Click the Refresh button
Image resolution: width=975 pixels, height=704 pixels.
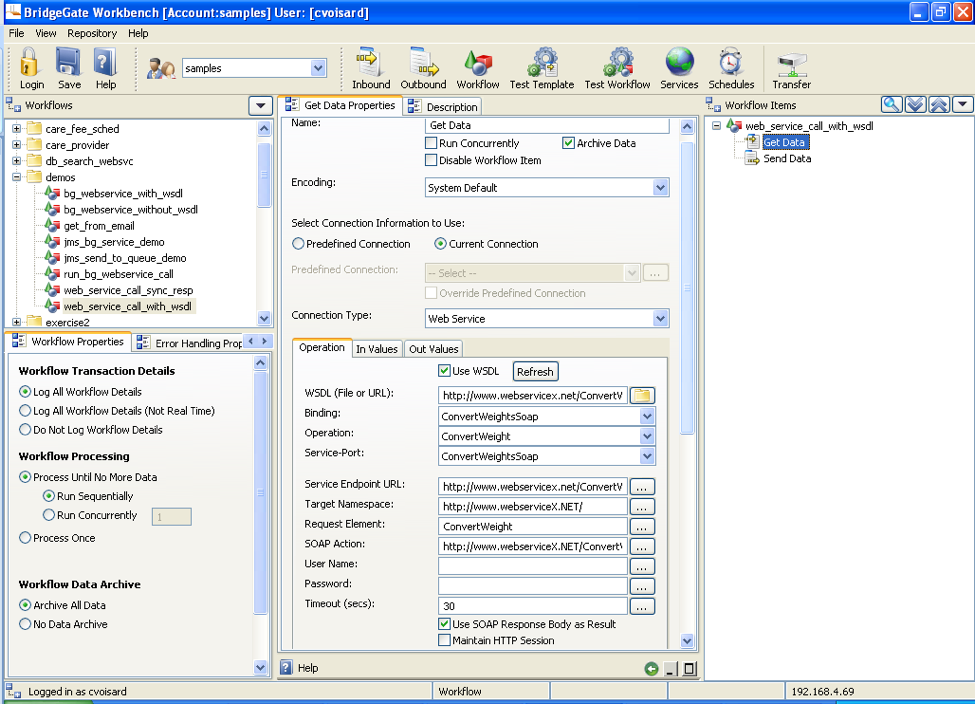coord(535,372)
